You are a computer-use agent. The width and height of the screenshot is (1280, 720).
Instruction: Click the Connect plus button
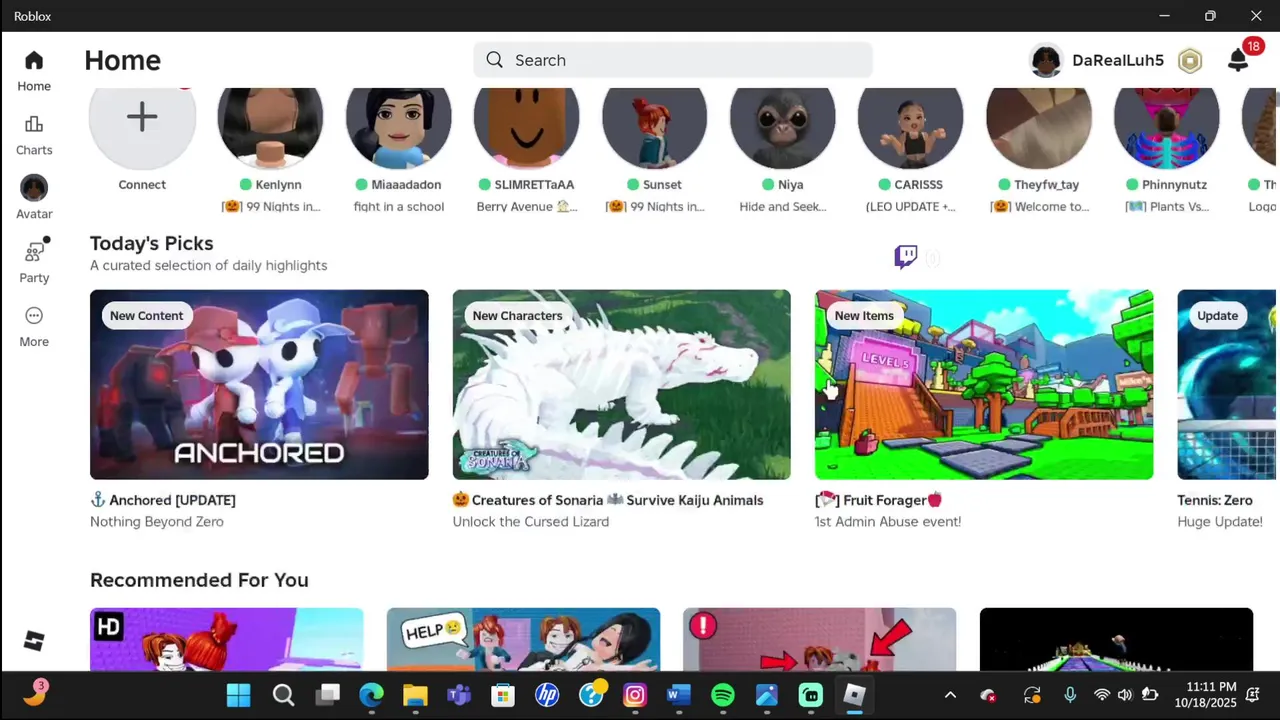(x=142, y=117)
